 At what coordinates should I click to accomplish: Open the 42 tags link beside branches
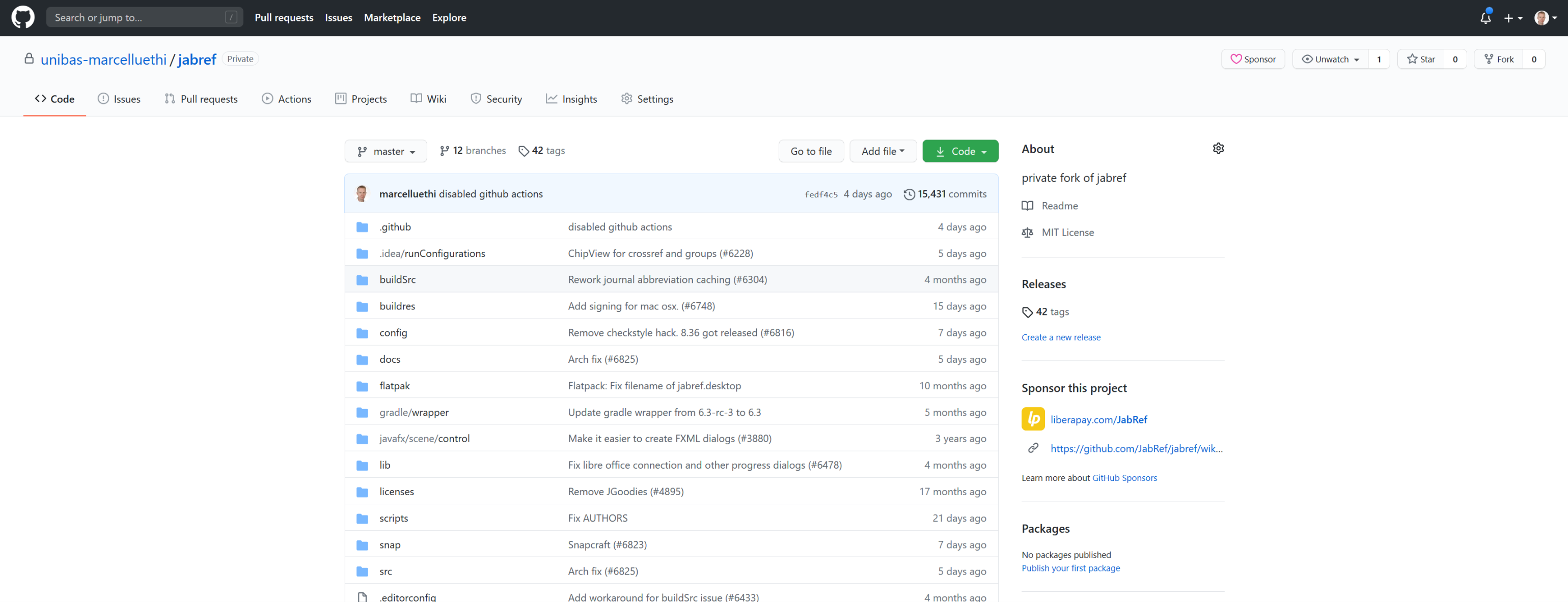(x=542, y=151)
